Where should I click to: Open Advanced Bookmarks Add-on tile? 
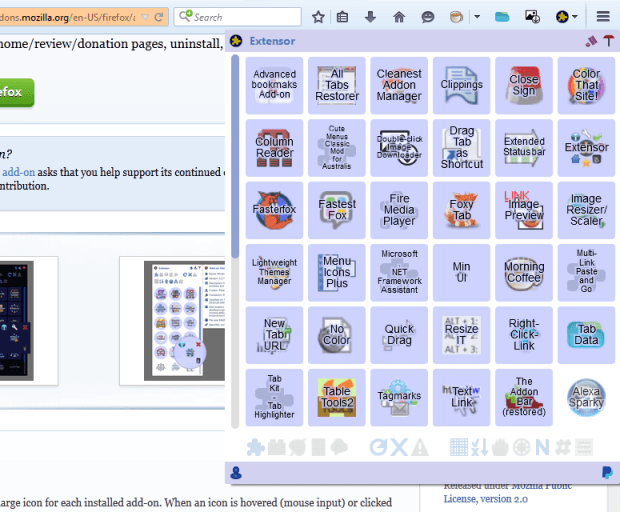[274, 85]
